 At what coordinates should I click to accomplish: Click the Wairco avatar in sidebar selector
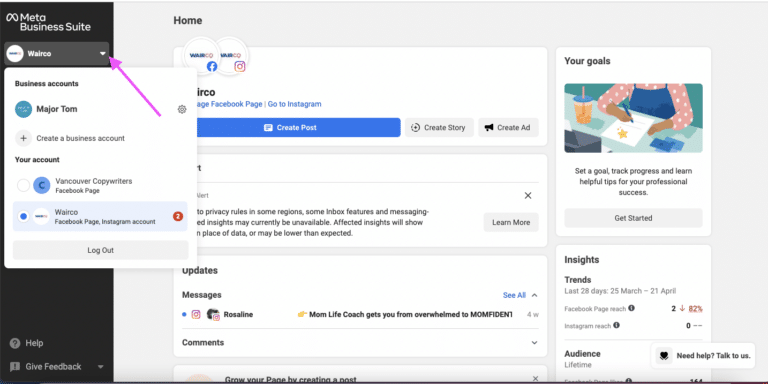pyautogui.click(x=15, y=53)
